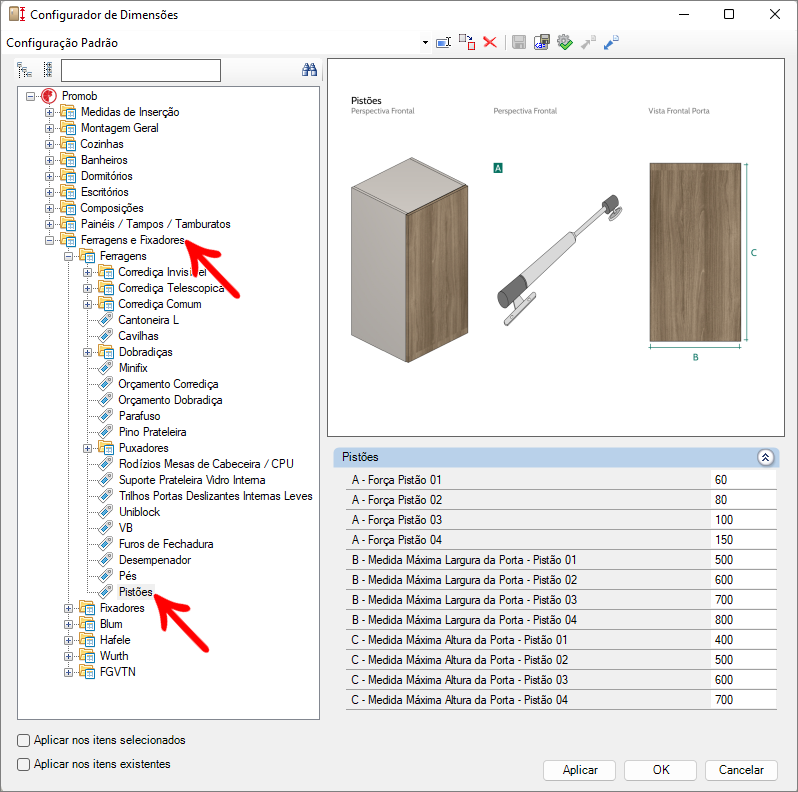Collapse the Pistões properties panel chevron
This screenshot has width=798, height=792.
pyautogui.click(x=765, y=457)
